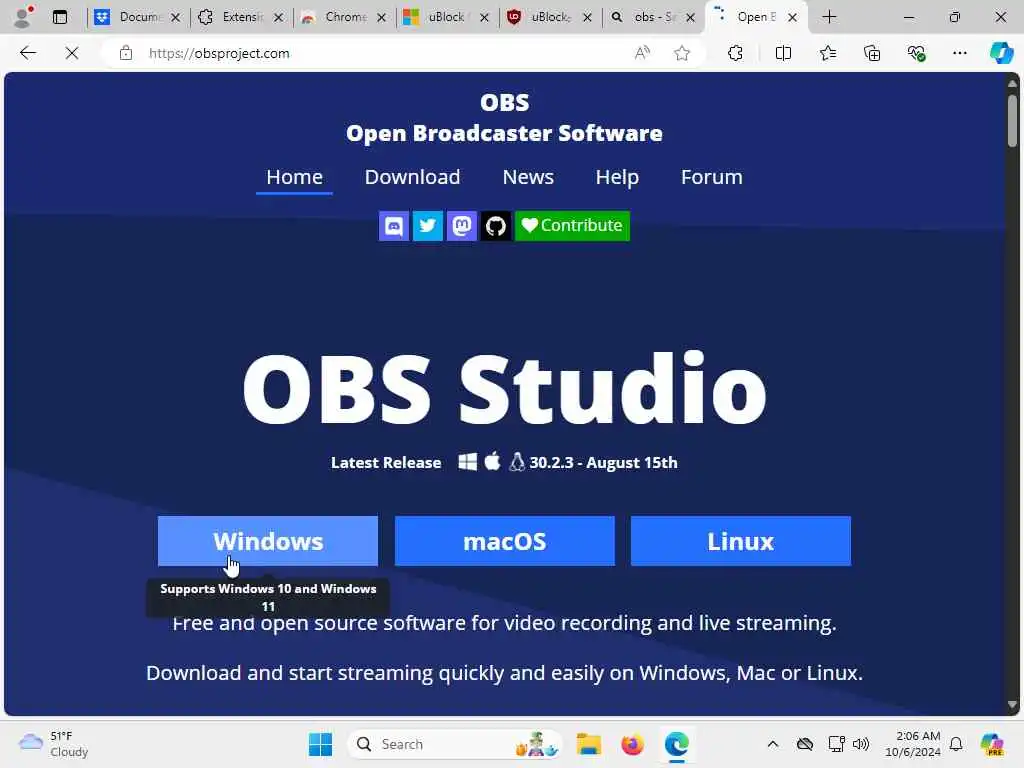1024x768 pixels.
Task: Open the GitHub icon link
Action: pos(496,226)
